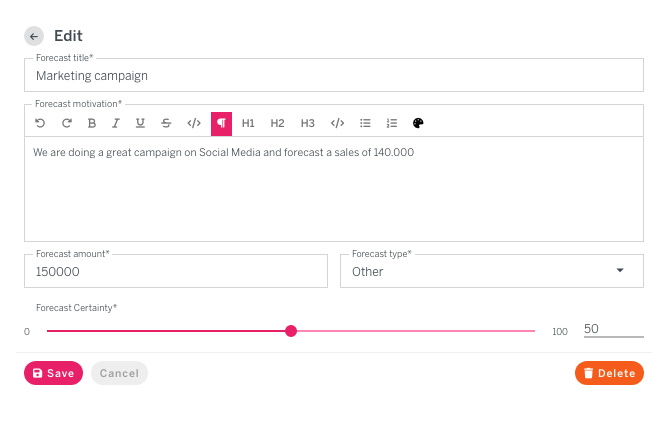Image resolution: width=668 pixels, height=424 pixels.
Task: Toggle underline formatting
Action: point(140,123)
